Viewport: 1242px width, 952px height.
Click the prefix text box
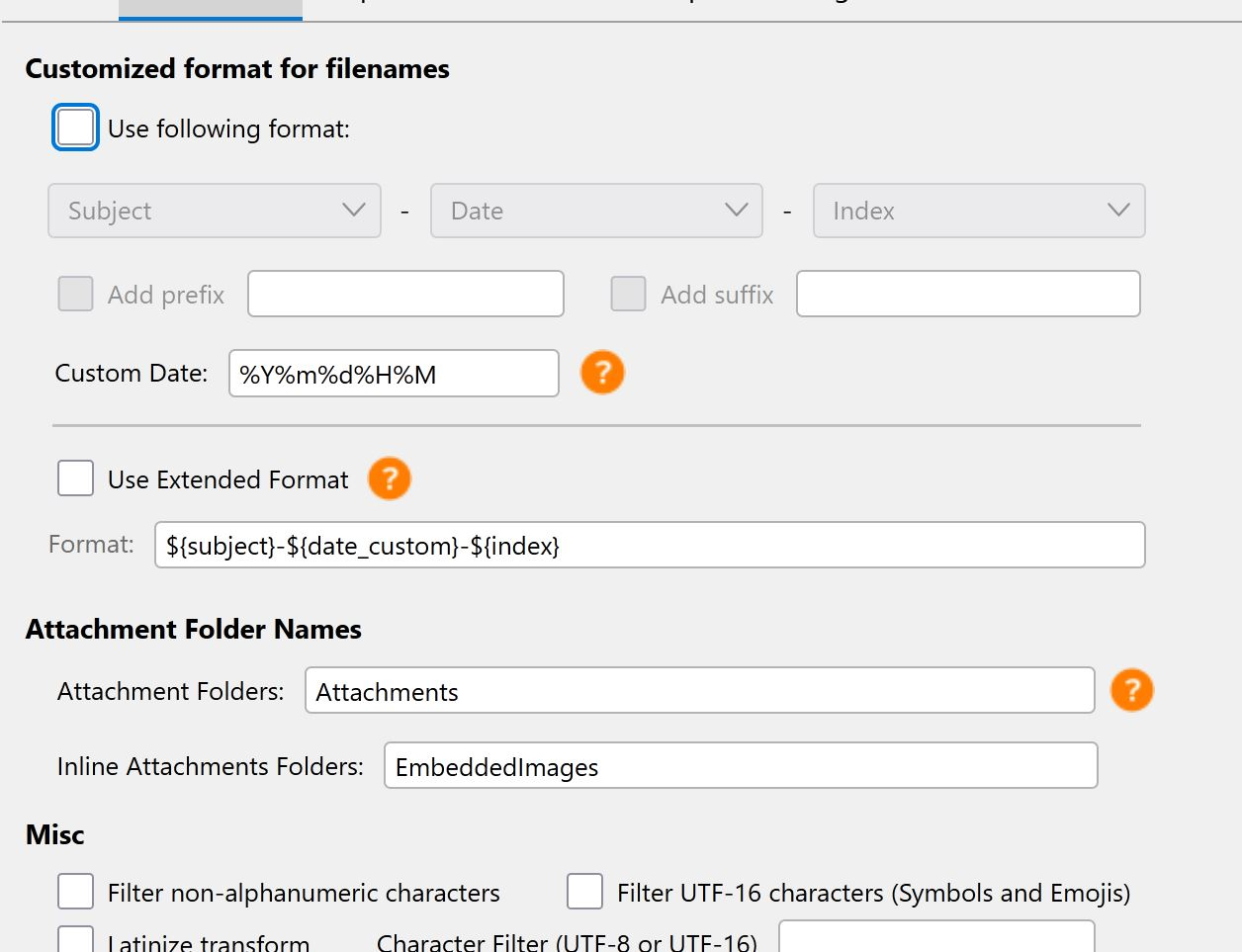(x=405, y=294)
